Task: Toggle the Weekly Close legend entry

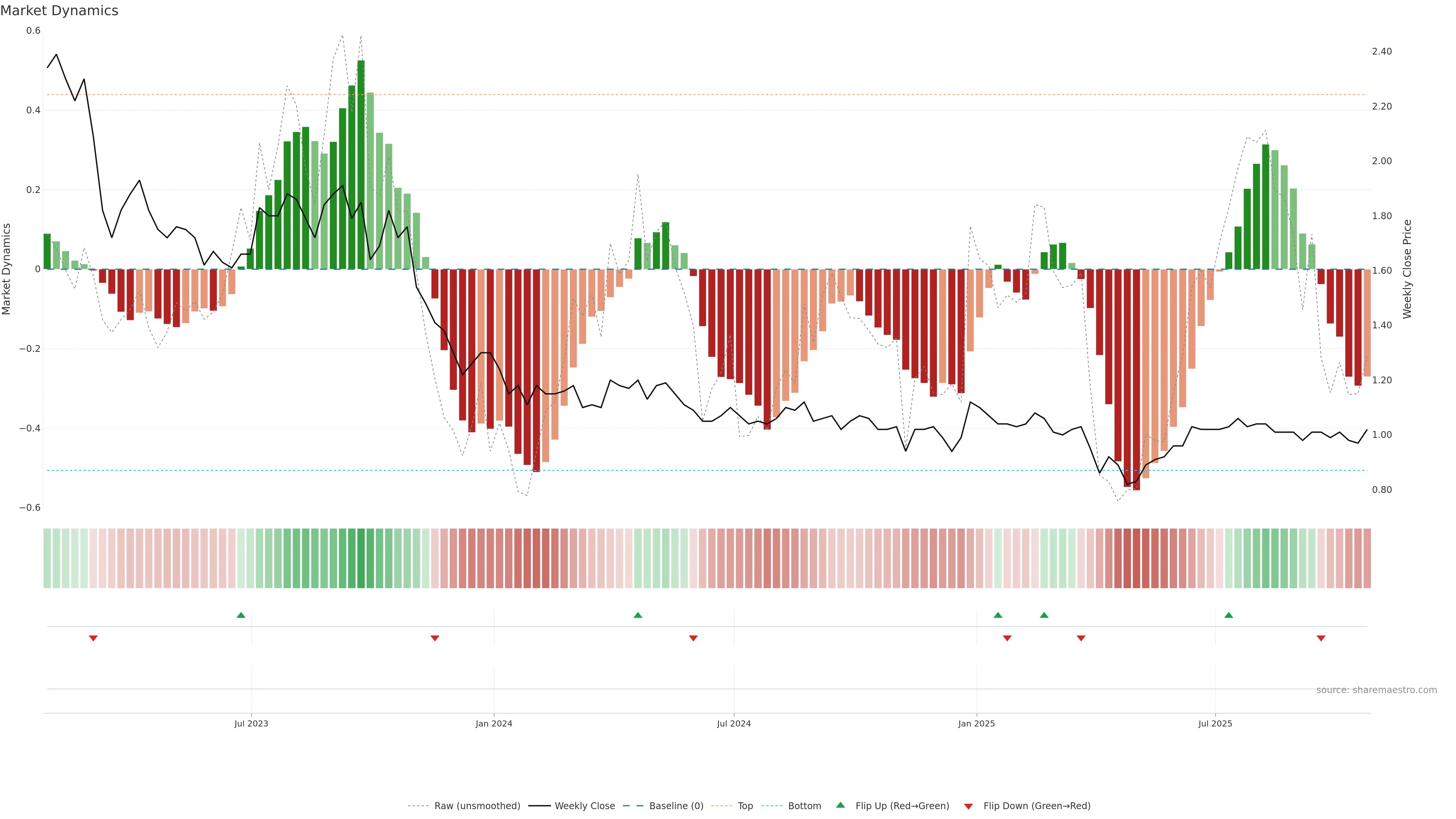Action: tap(584, 806)
